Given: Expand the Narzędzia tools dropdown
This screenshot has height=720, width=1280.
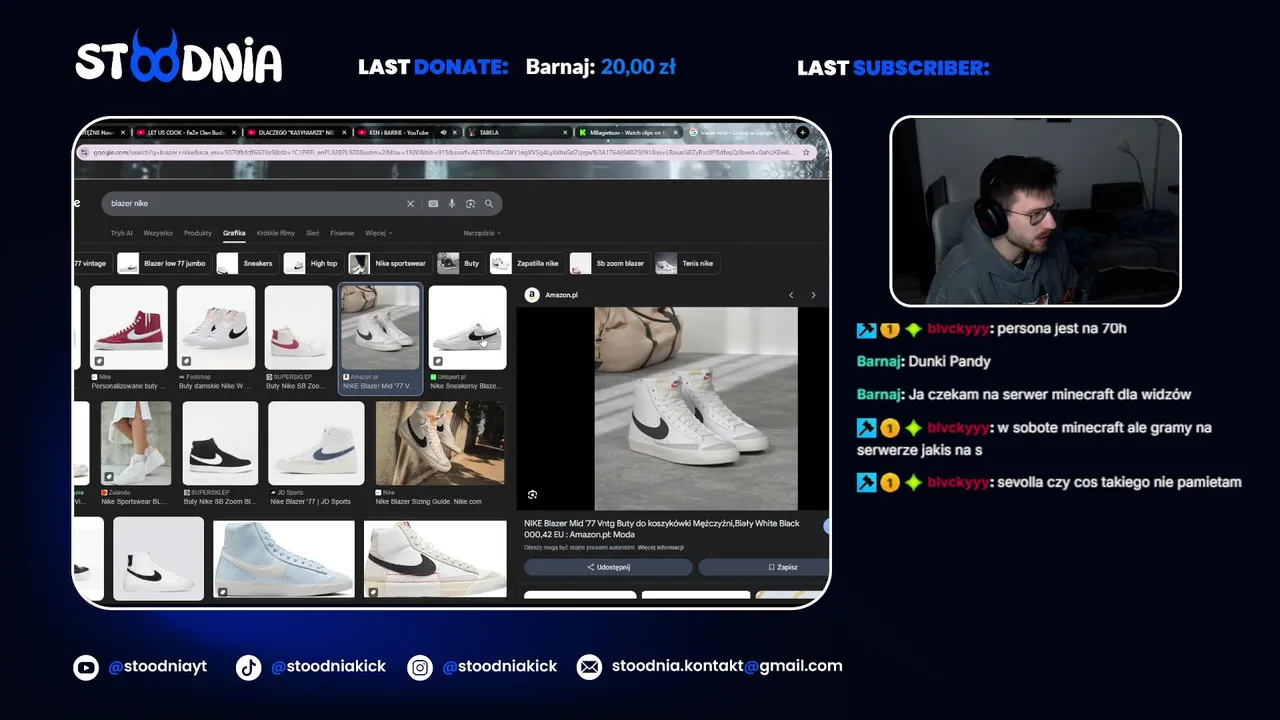Looking at the screenshot, I should point(482,233).
